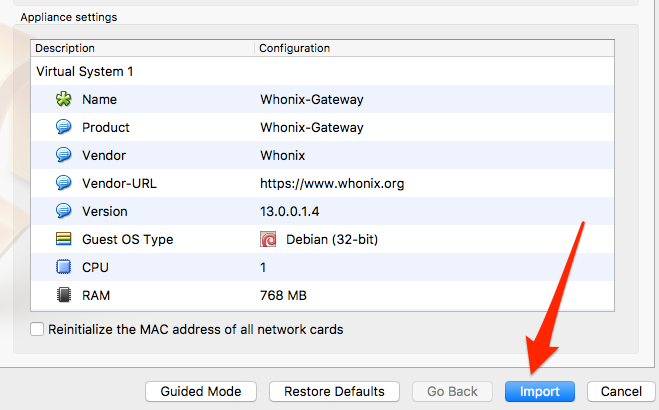Select the CPU chip icon
Screen dimensions: 659x410
(x=63, y=267)
